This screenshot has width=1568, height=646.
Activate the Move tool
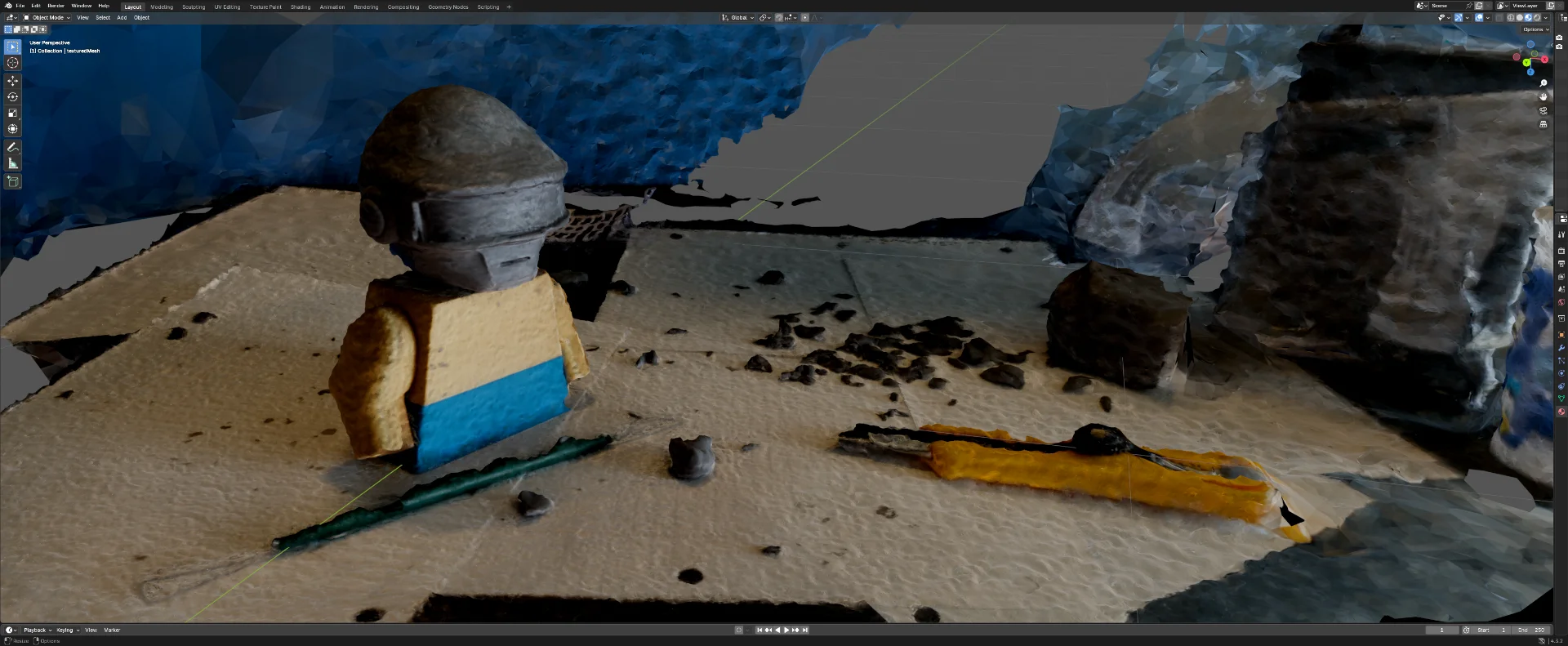click(x=12, y=81)
